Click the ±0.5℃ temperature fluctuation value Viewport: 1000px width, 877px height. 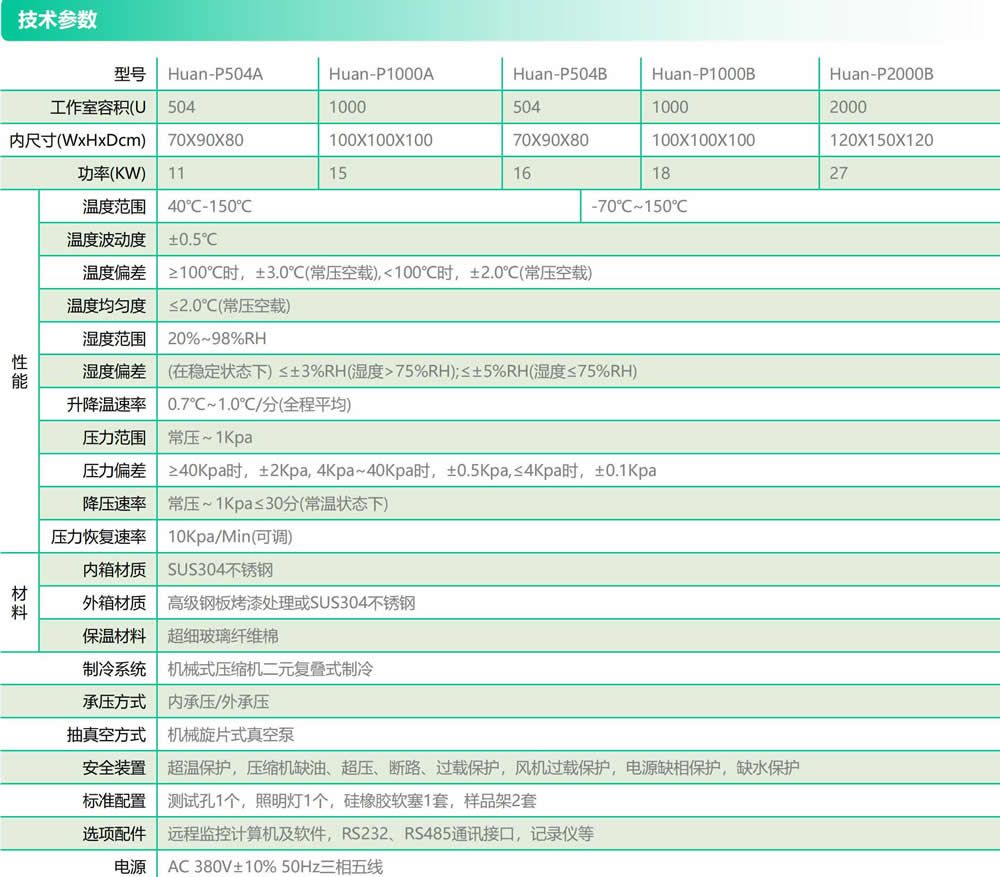[192, 240]
